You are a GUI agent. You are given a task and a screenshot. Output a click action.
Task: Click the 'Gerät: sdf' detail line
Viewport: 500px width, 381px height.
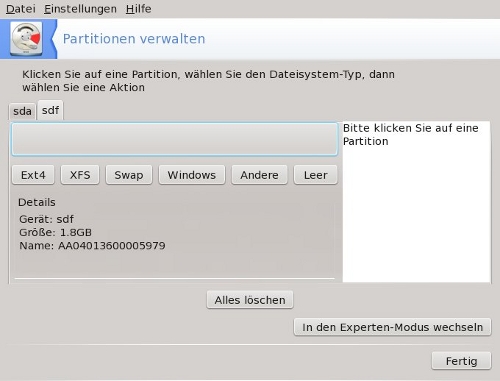(46, 219)
